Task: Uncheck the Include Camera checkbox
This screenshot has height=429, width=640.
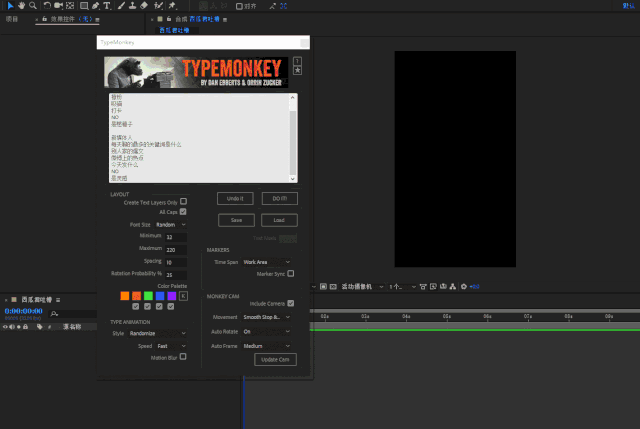Action: [291, 303]
